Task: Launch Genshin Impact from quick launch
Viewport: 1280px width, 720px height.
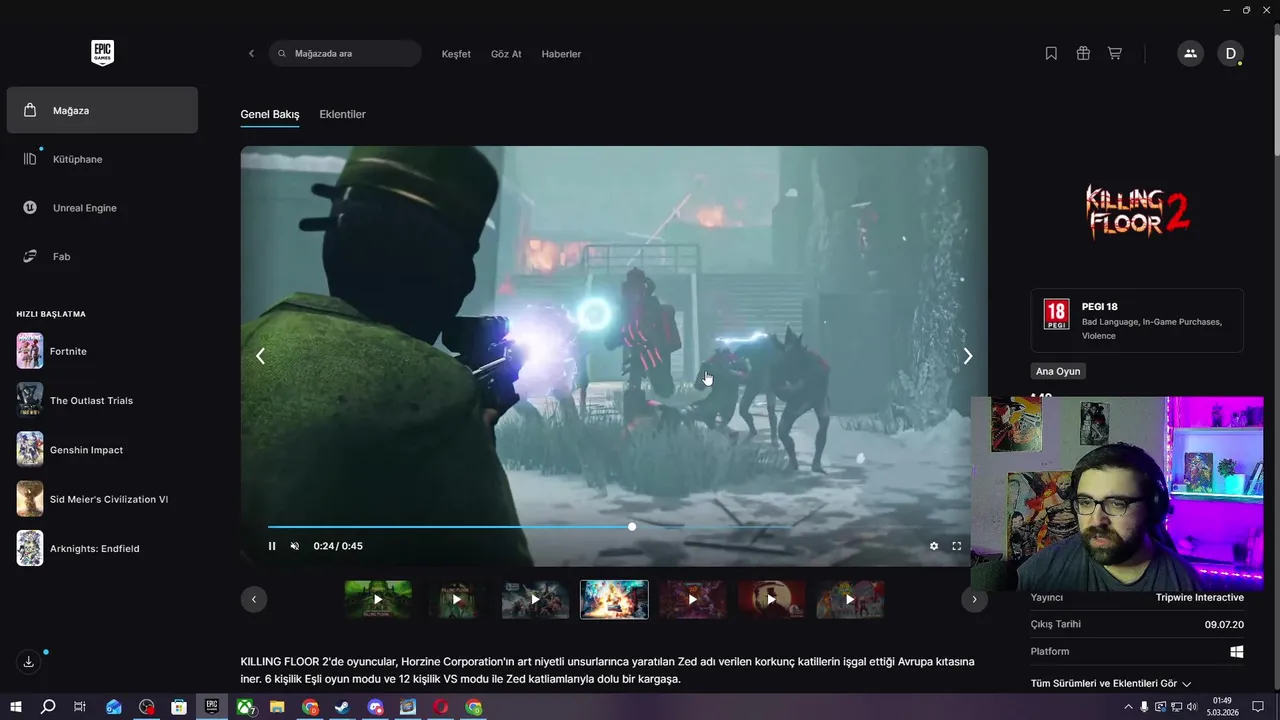Action: tap(102, 450)
